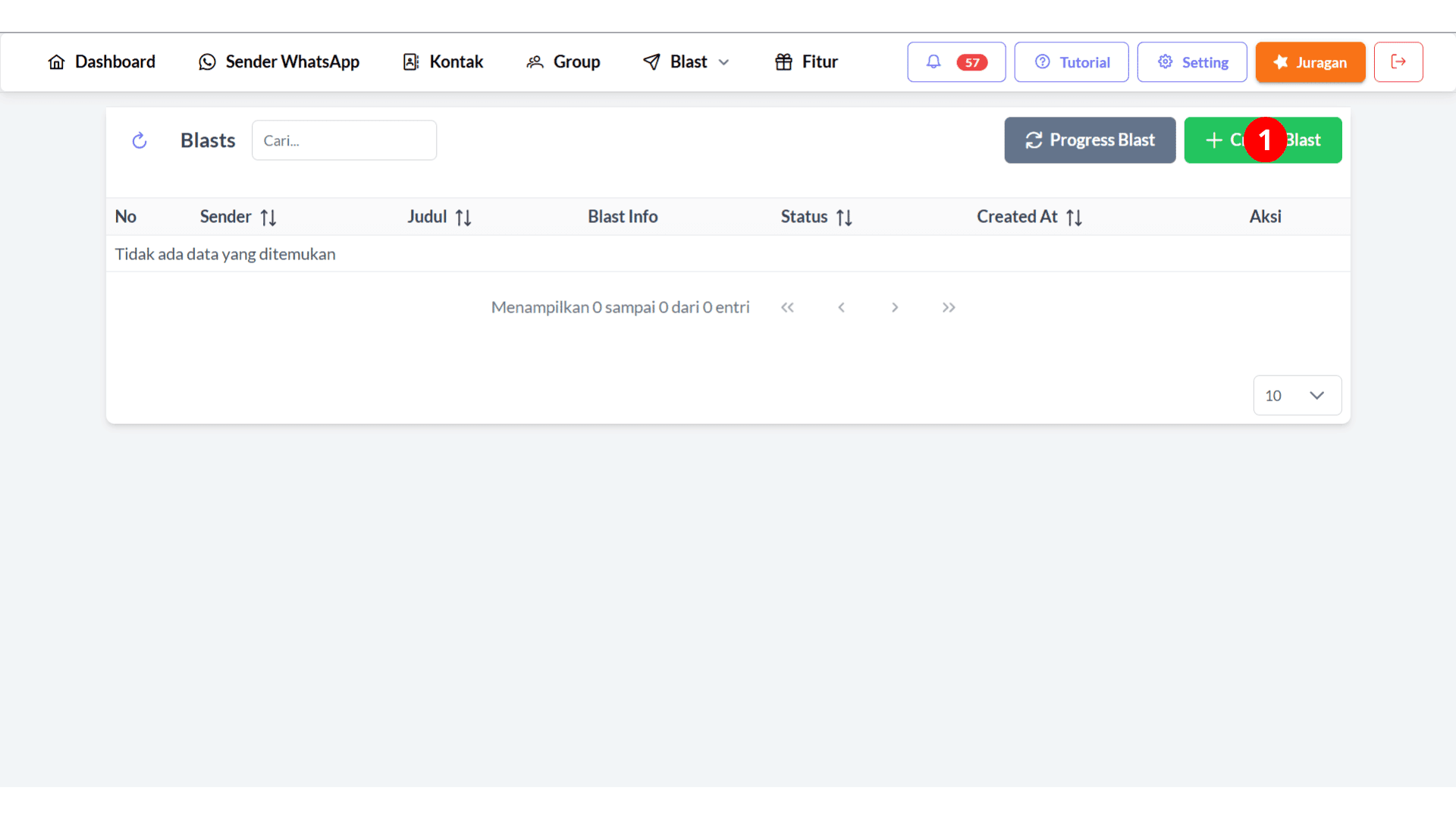Click the logout arrow icon
This screenshot has height=819, width=1456.
1398,62
